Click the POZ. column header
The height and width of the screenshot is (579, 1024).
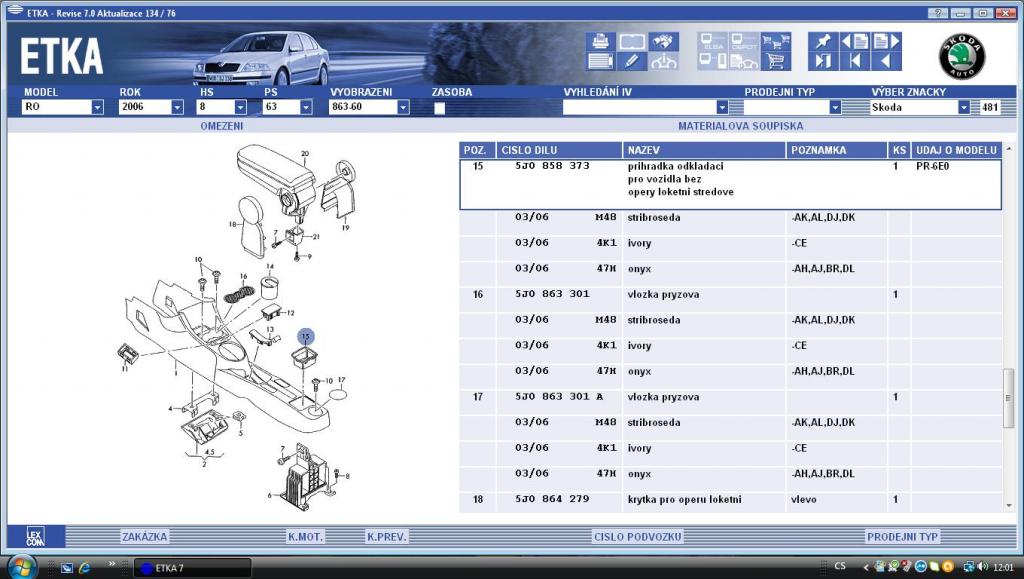tap(476, 150)
